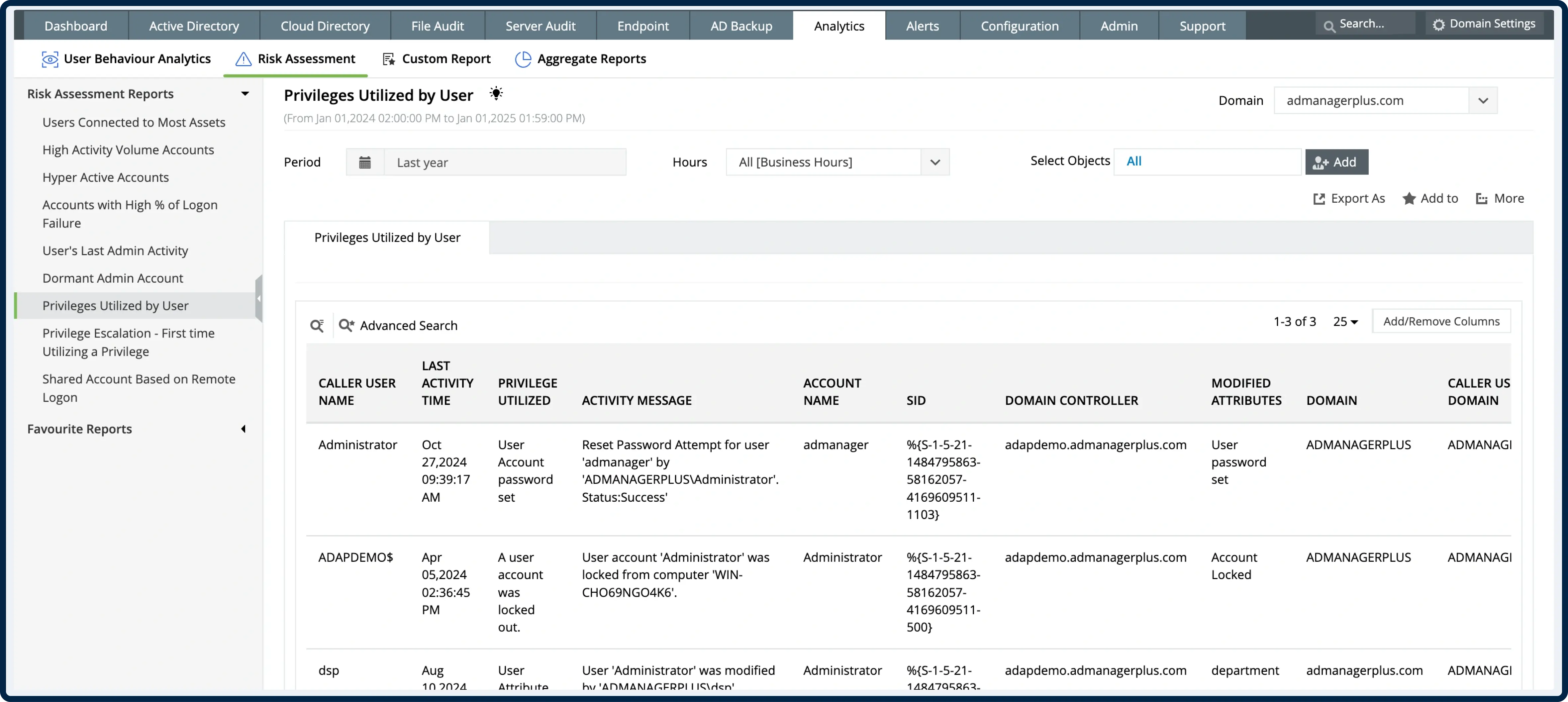The height and width of the screenshot is (702, 1568).
Task: Click the User Behaviour Analytics eye icon
Action: pyautogui.click(x=49, y=58)
